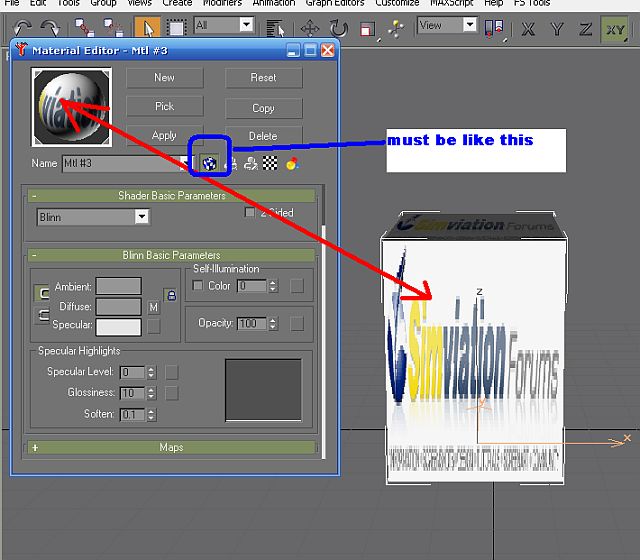The height and width of the screenshot is (560, 640).
Task: Restrict transforms to the Y axis
Action: (x=557, y=29)
